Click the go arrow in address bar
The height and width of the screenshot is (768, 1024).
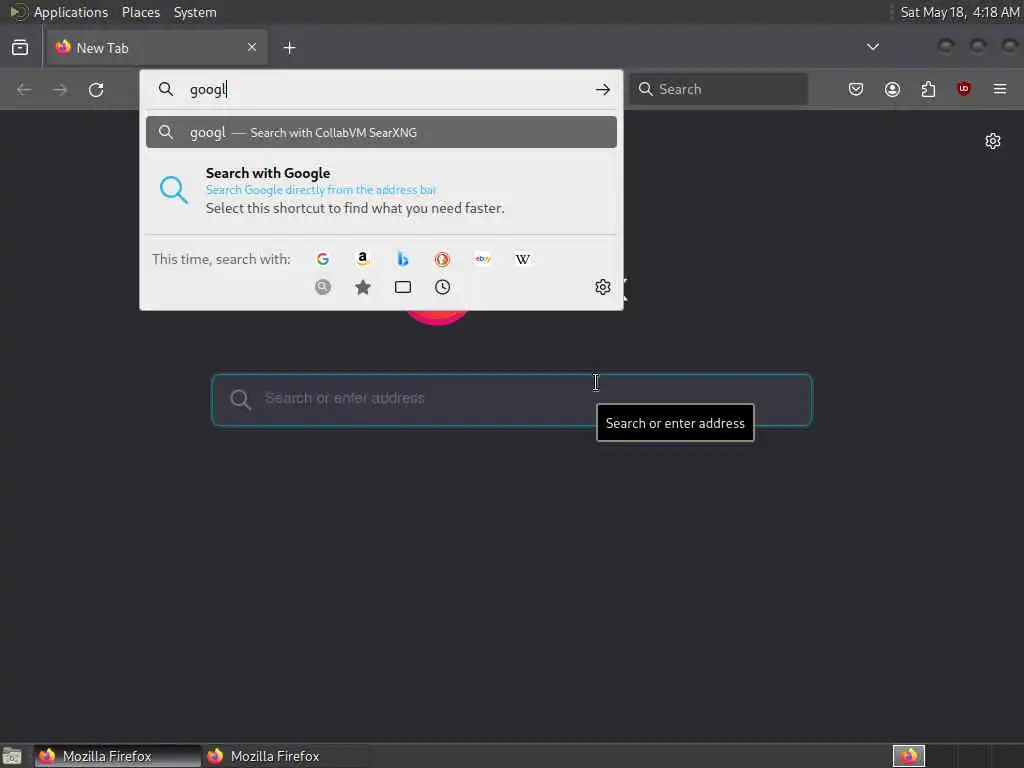[x=603, y=89]
